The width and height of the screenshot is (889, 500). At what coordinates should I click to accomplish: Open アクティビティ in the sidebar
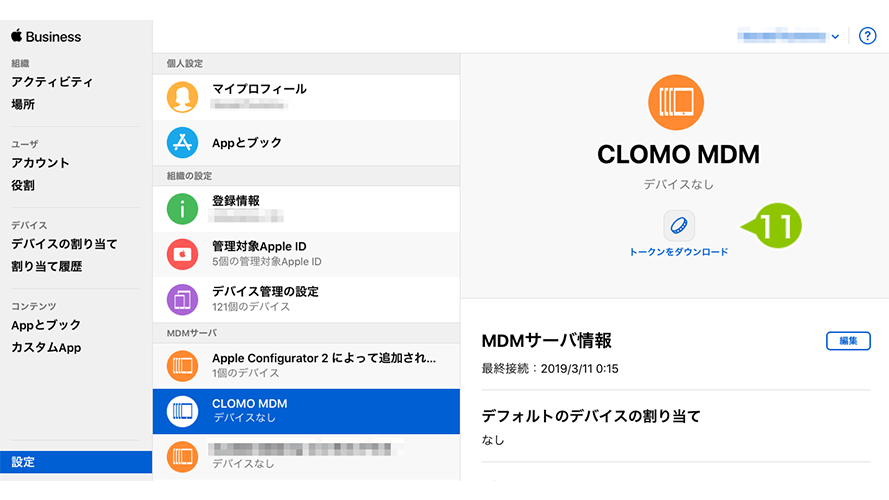click(52, 82)
